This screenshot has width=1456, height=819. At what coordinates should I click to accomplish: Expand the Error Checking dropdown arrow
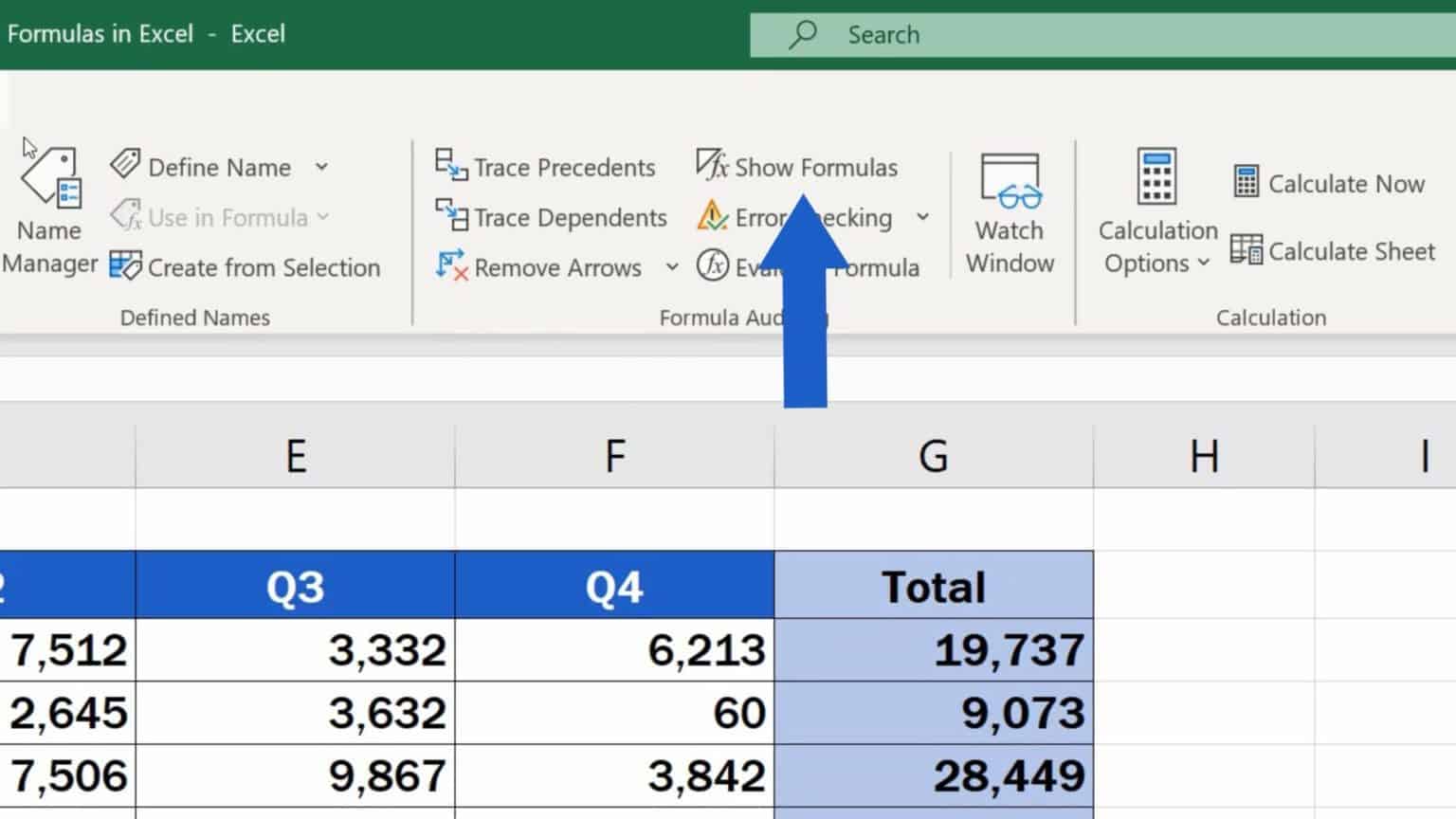pyautogui.click(x=924, y=217)
